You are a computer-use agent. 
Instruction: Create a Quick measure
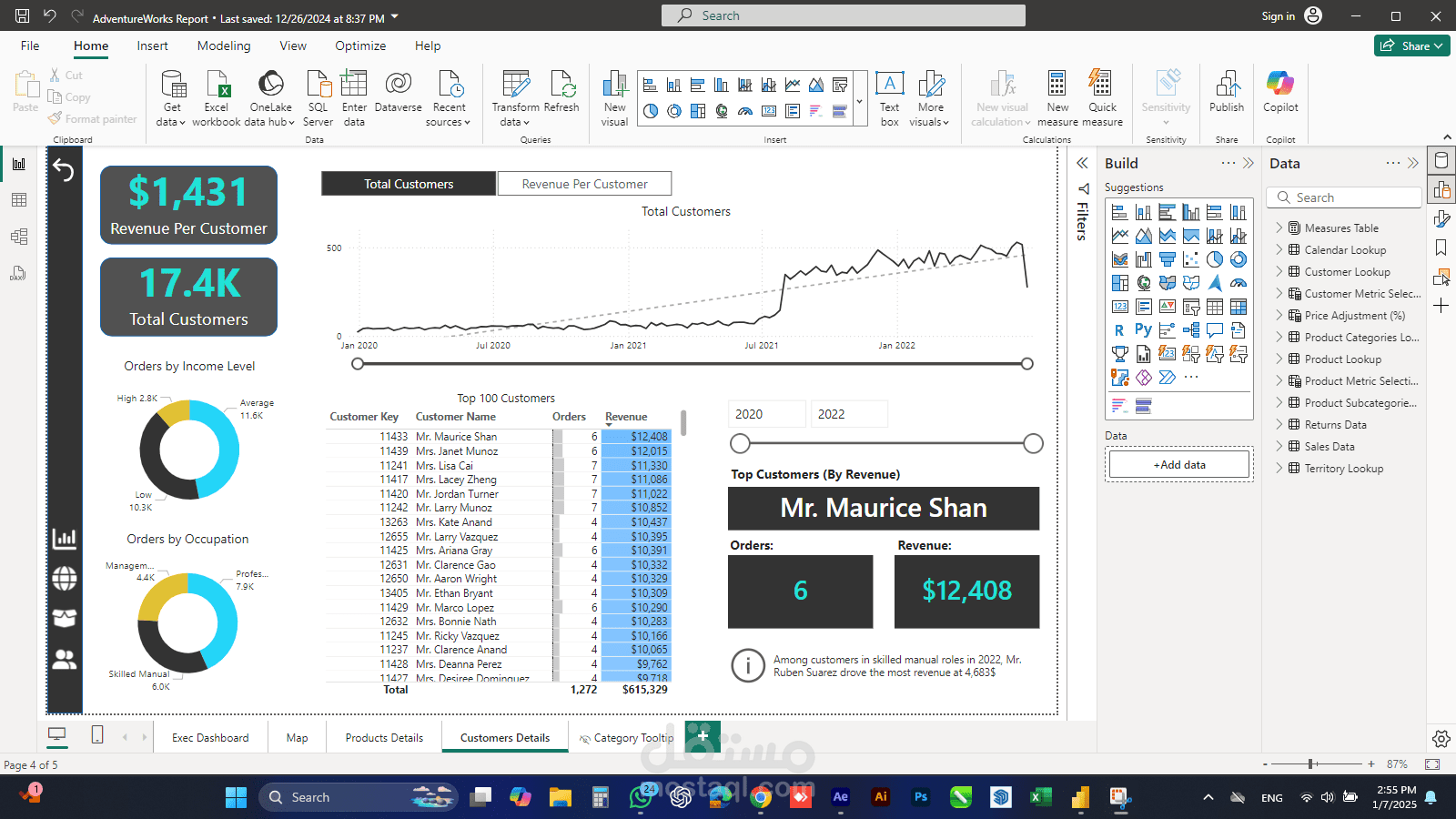[1102, 97]
